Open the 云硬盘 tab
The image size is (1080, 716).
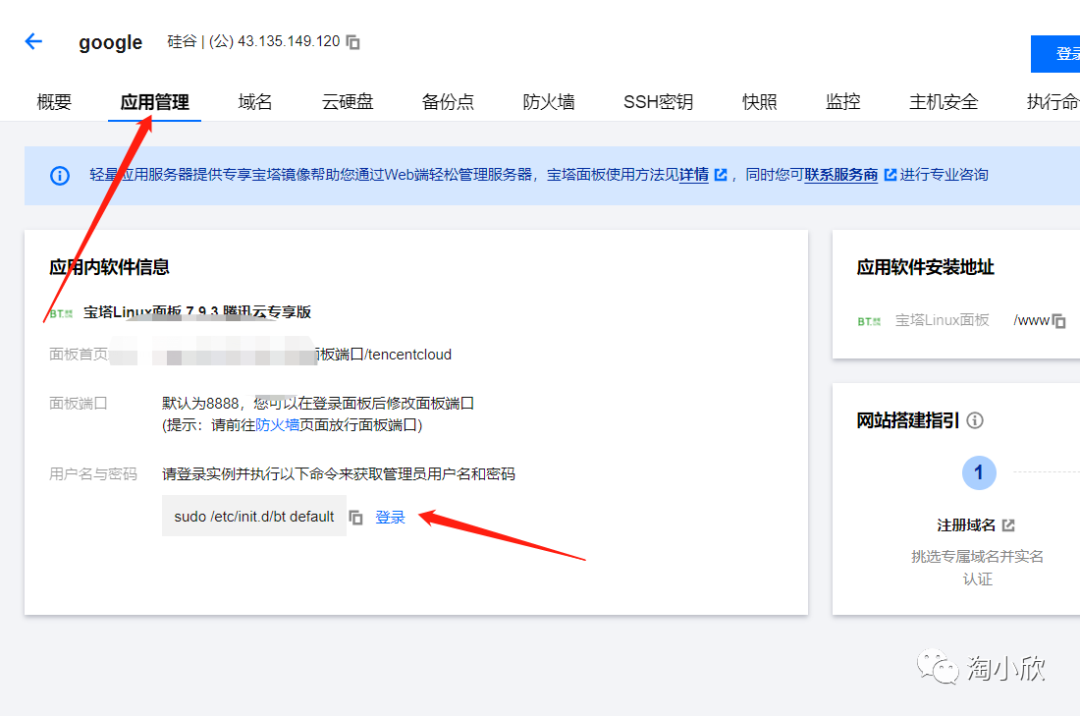click(347, 102)
